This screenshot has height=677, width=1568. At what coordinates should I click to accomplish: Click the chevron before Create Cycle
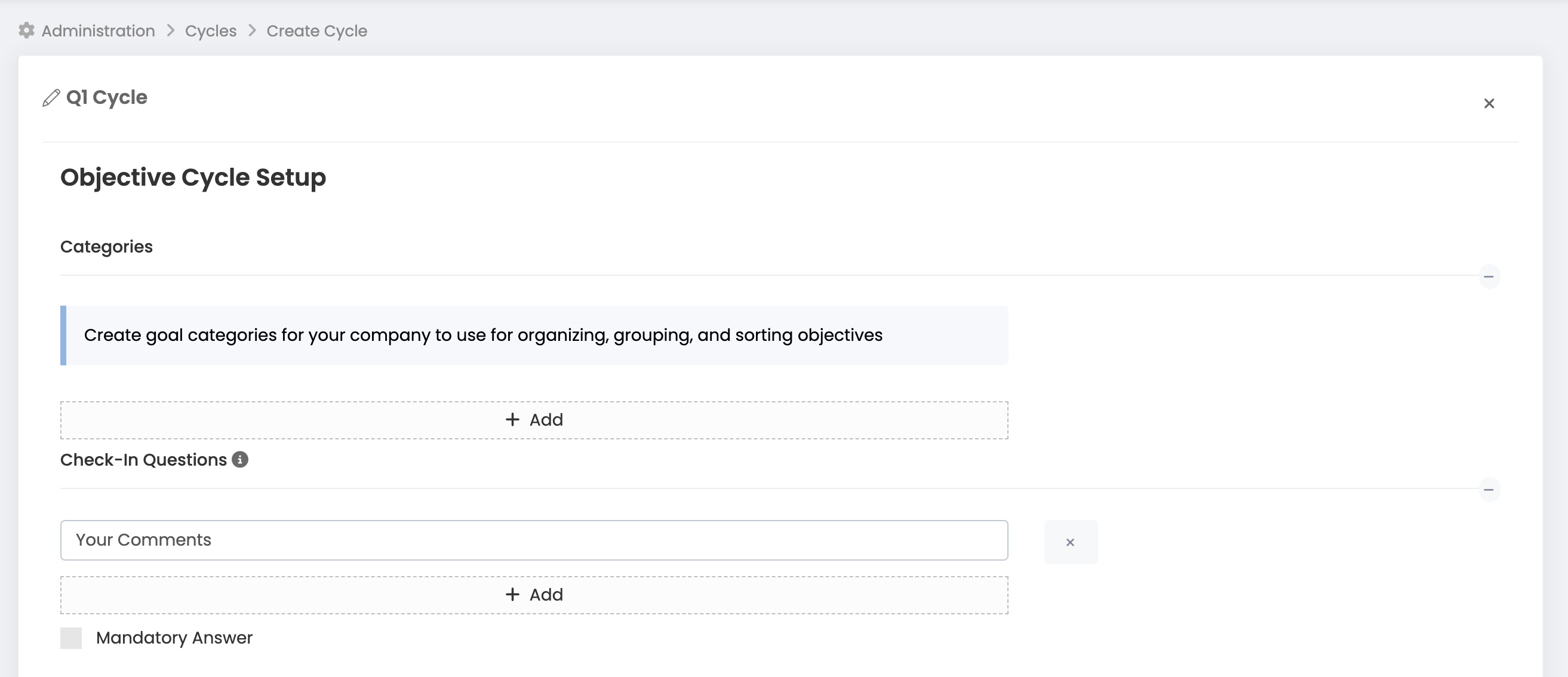tap(252, 30)
